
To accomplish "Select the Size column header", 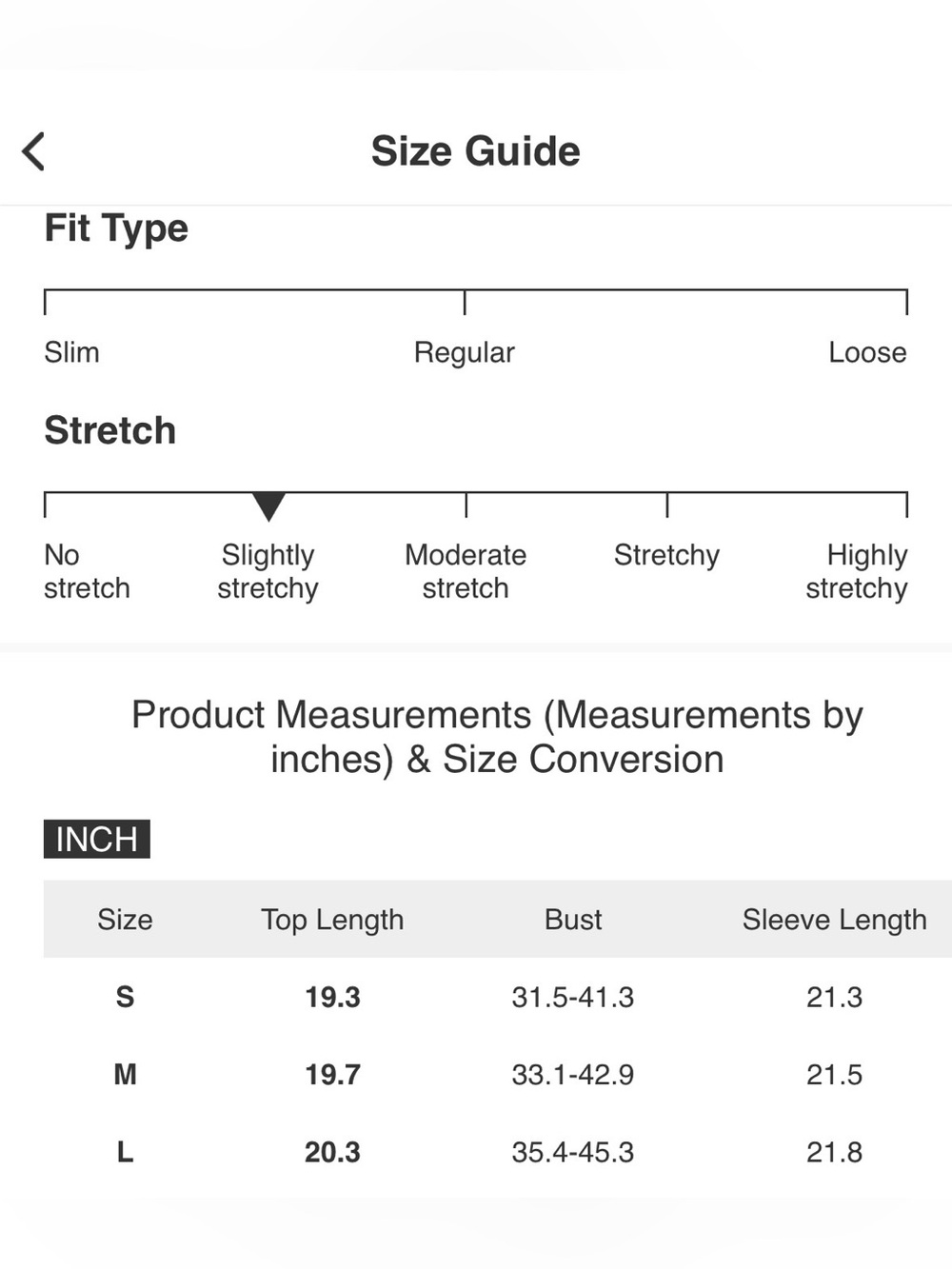I will pyautogui.click(x=125, y=920).
